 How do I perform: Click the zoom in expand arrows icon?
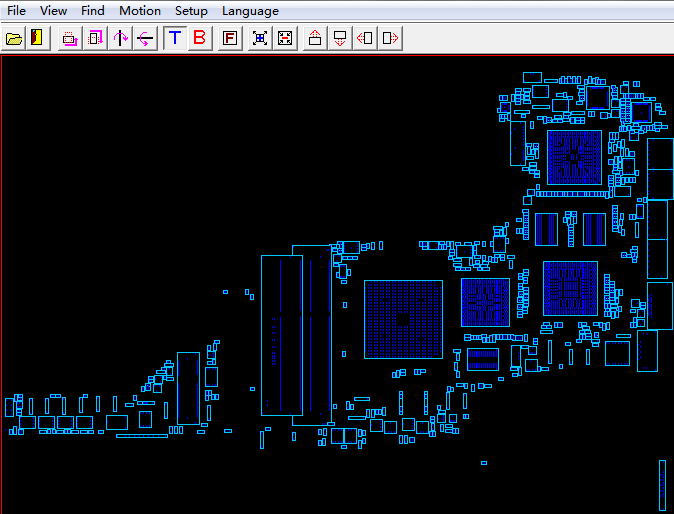(260, 38)
